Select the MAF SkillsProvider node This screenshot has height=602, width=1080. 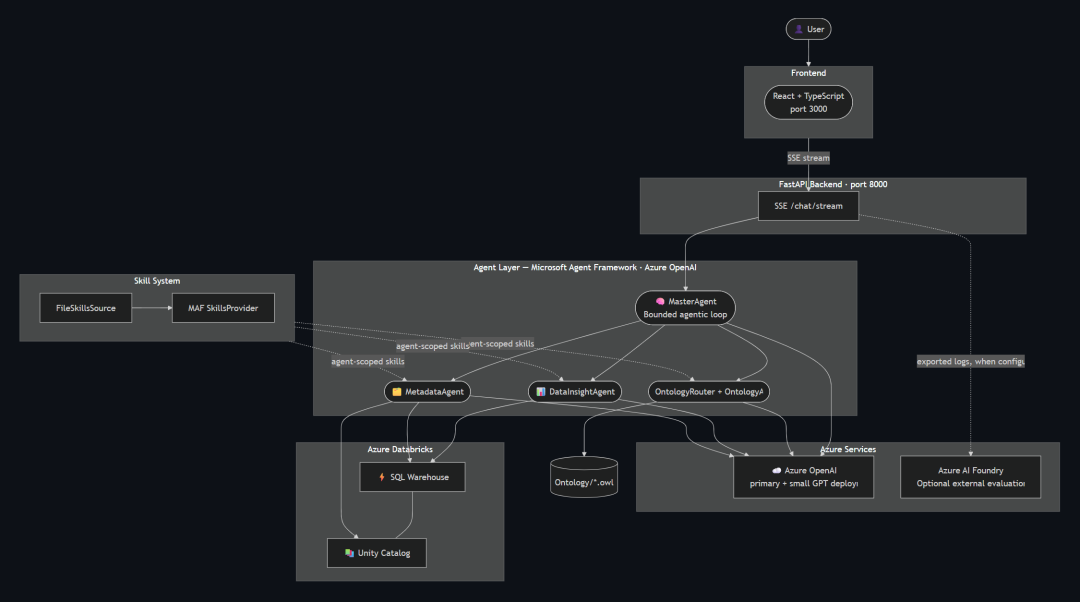[223, 308]
